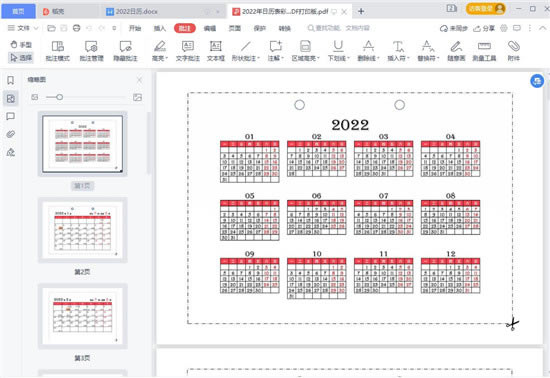Expand the Underline (下划线) dropdown
Viewport: 550px width, 378px height.
pyautogui.click(x=338, y=51)
